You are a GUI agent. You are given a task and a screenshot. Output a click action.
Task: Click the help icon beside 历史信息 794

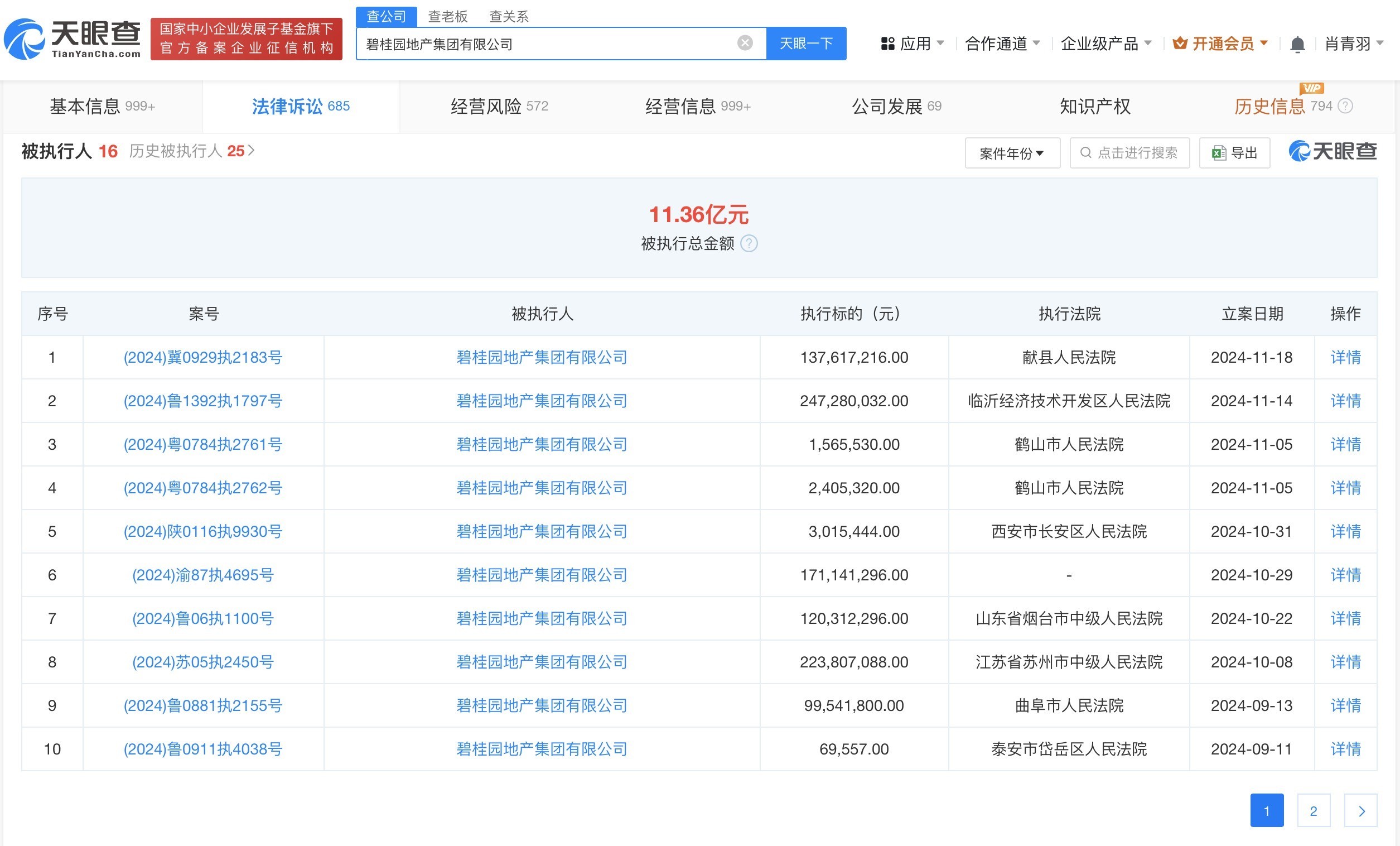(1345, 106)
